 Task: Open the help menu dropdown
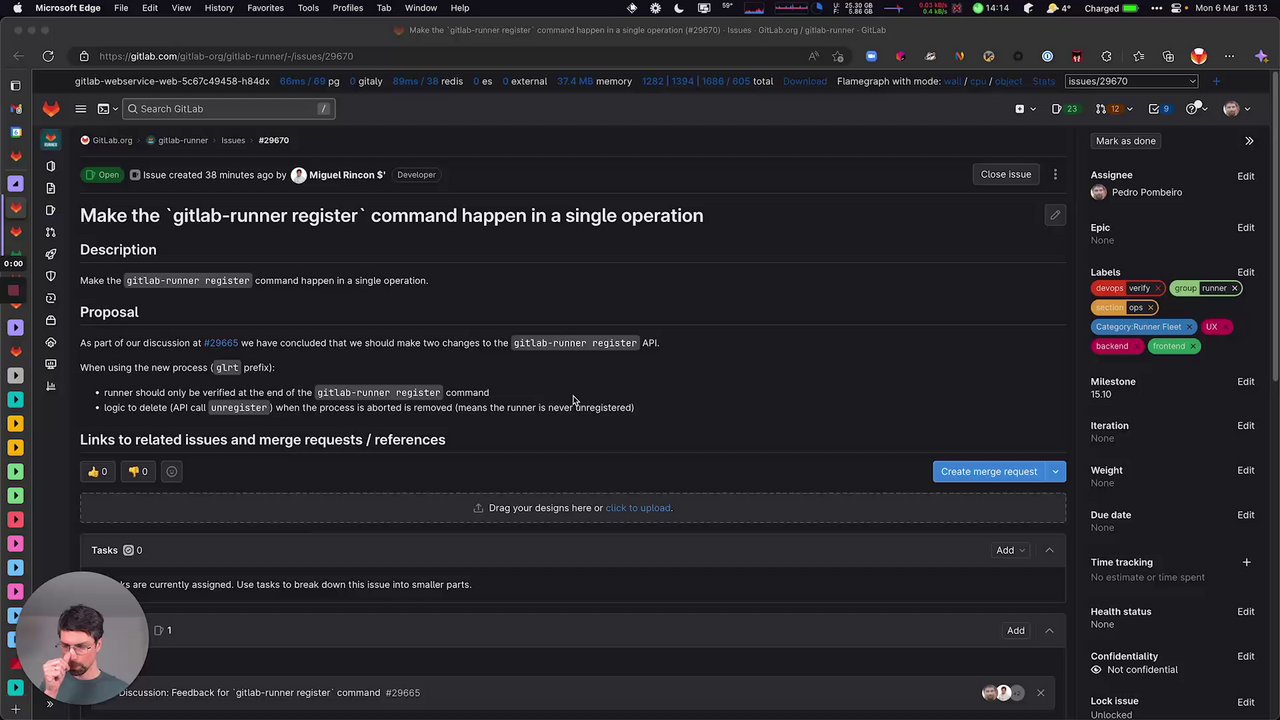pos(1195,108)
